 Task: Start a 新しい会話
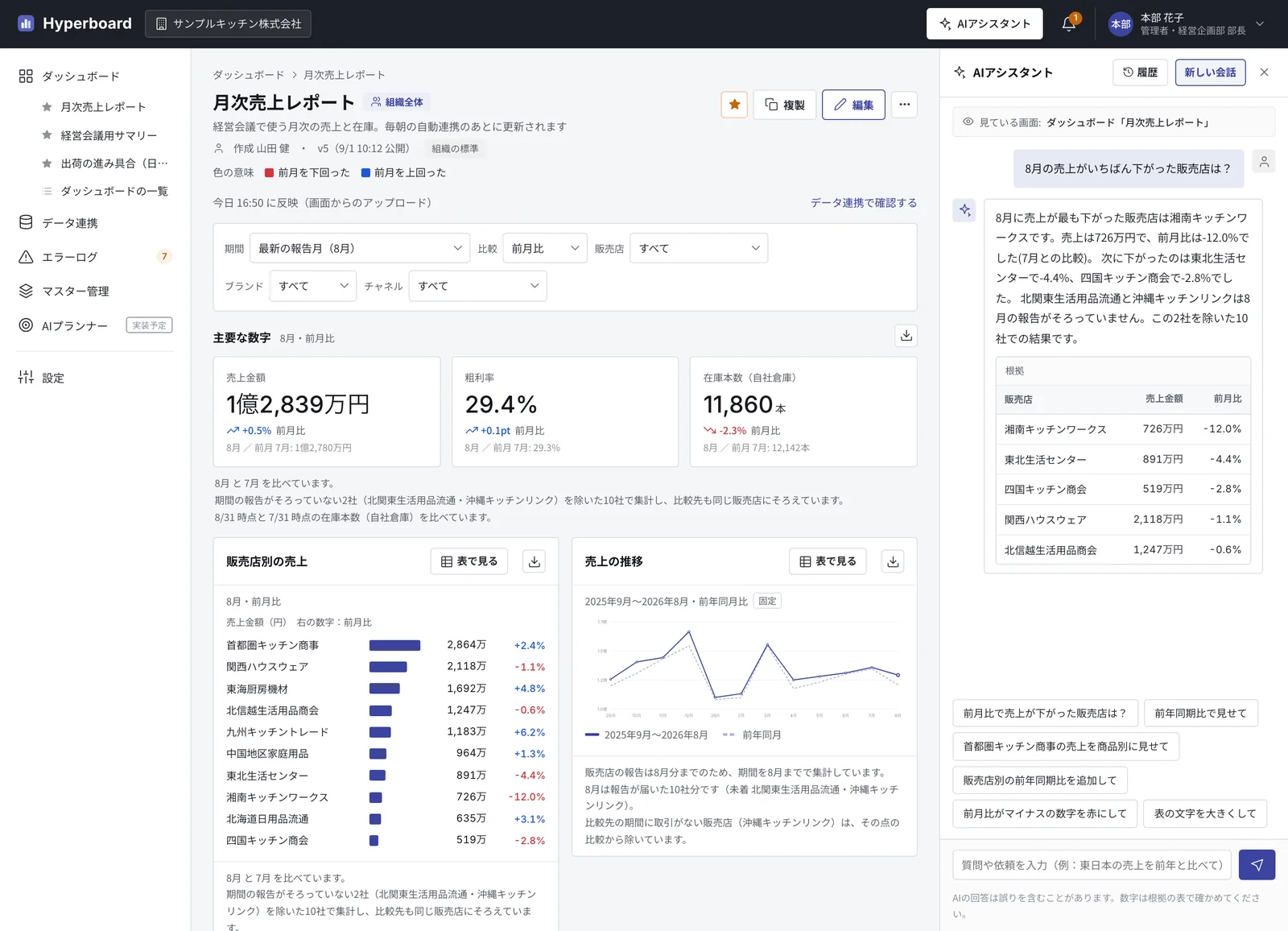1210,72
